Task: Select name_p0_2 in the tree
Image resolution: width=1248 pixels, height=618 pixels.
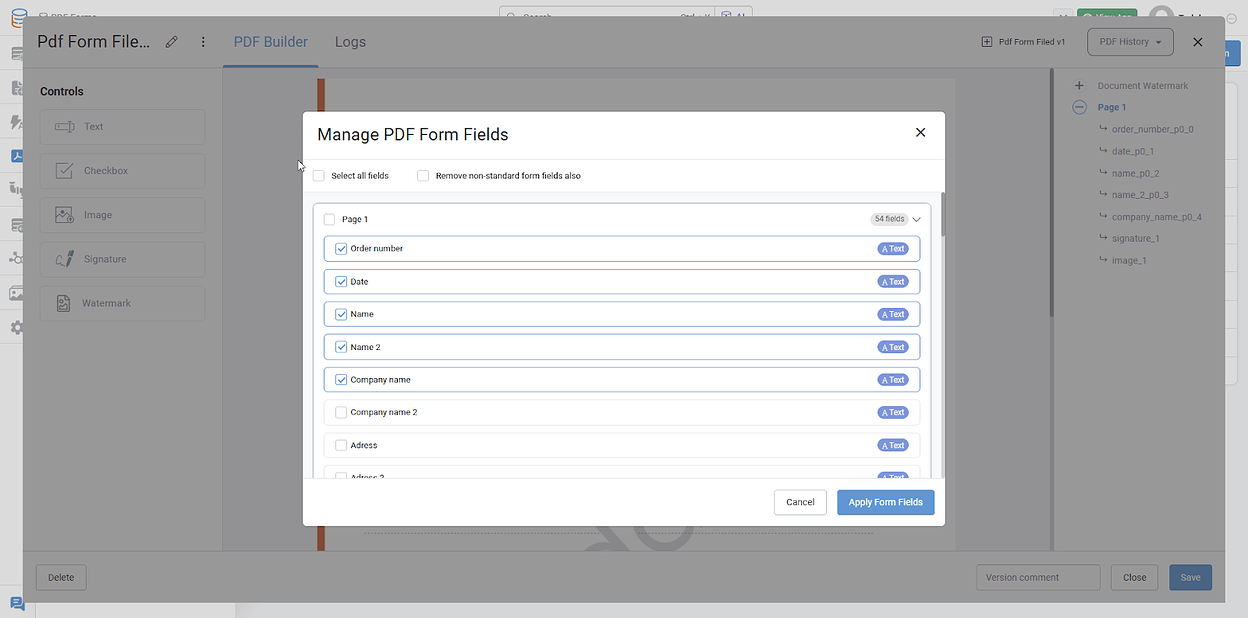Action: coord(1135,173)
